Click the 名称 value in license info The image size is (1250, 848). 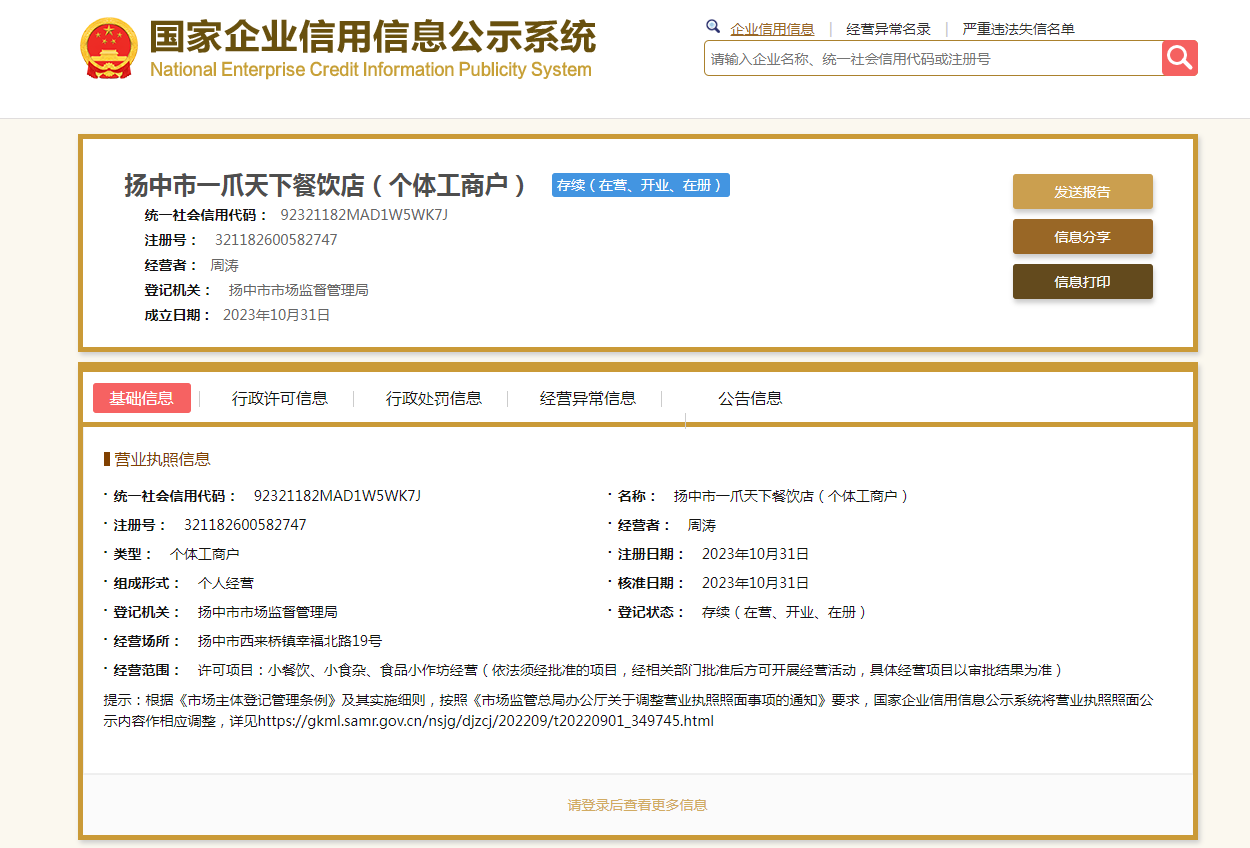(x=791, y=496)
